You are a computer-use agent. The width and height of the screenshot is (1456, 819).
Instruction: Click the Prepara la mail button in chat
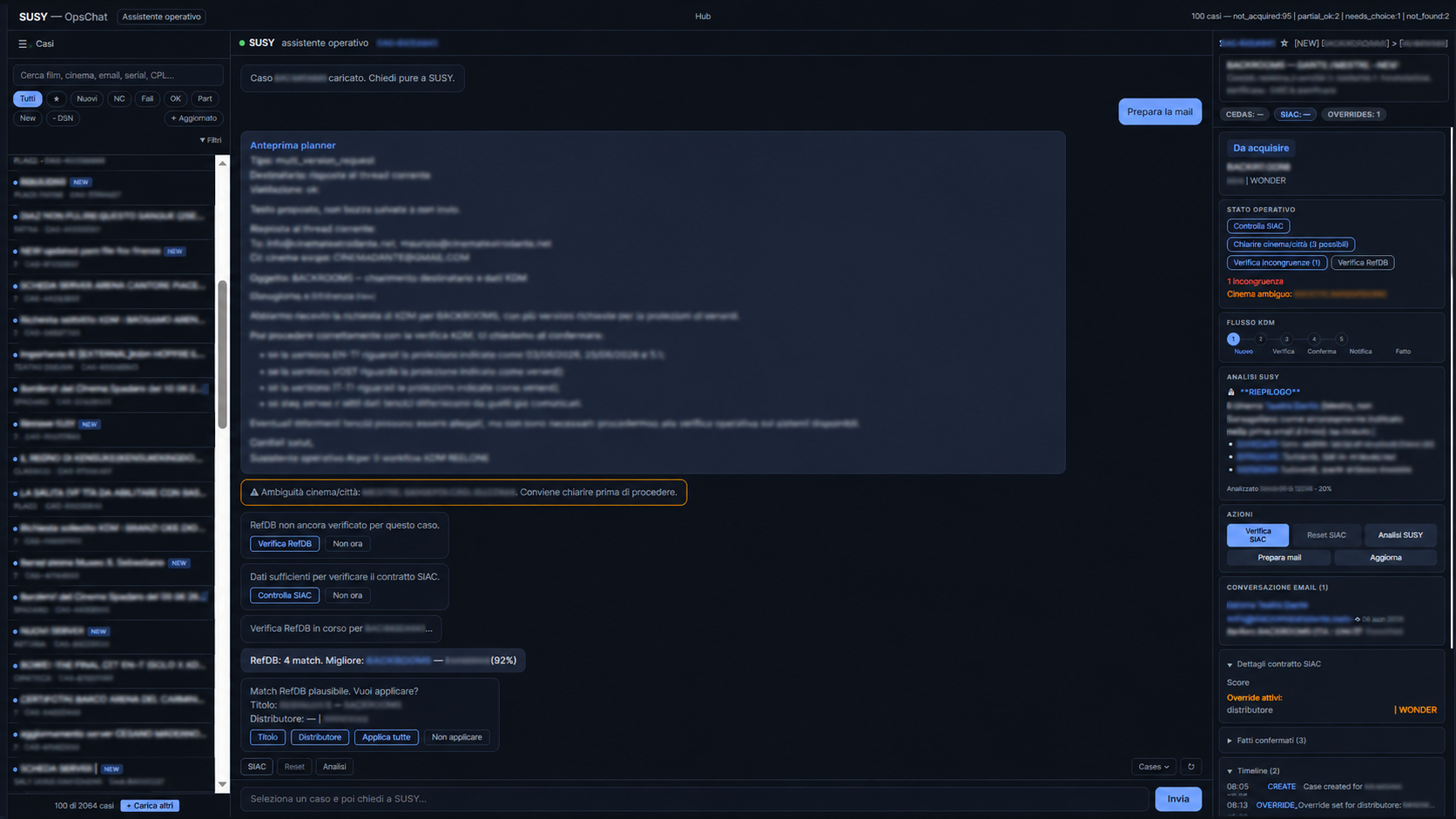pyautogui.click(x=1160, y=111)
